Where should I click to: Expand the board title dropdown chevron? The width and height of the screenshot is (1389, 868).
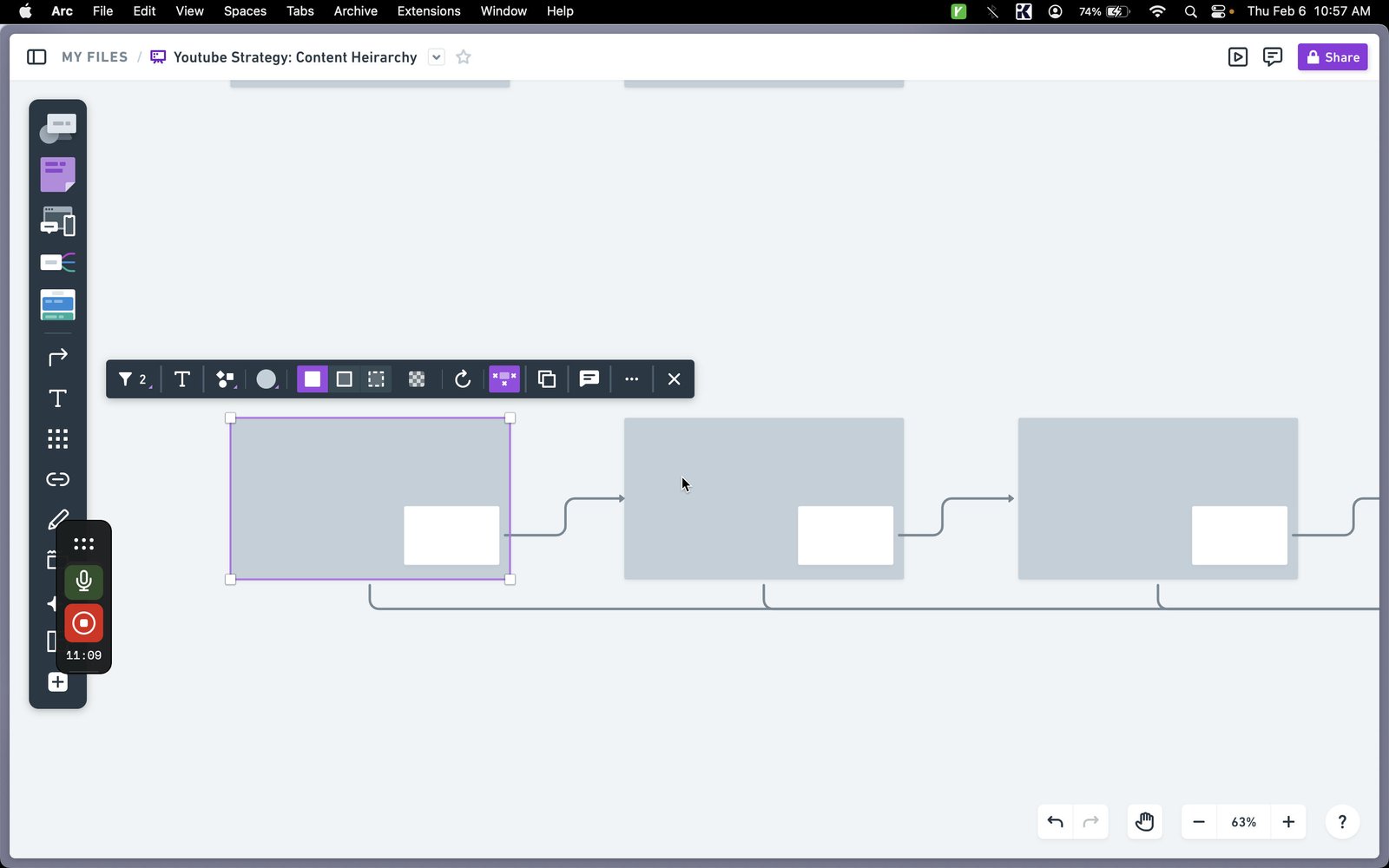tap(437, 57)
